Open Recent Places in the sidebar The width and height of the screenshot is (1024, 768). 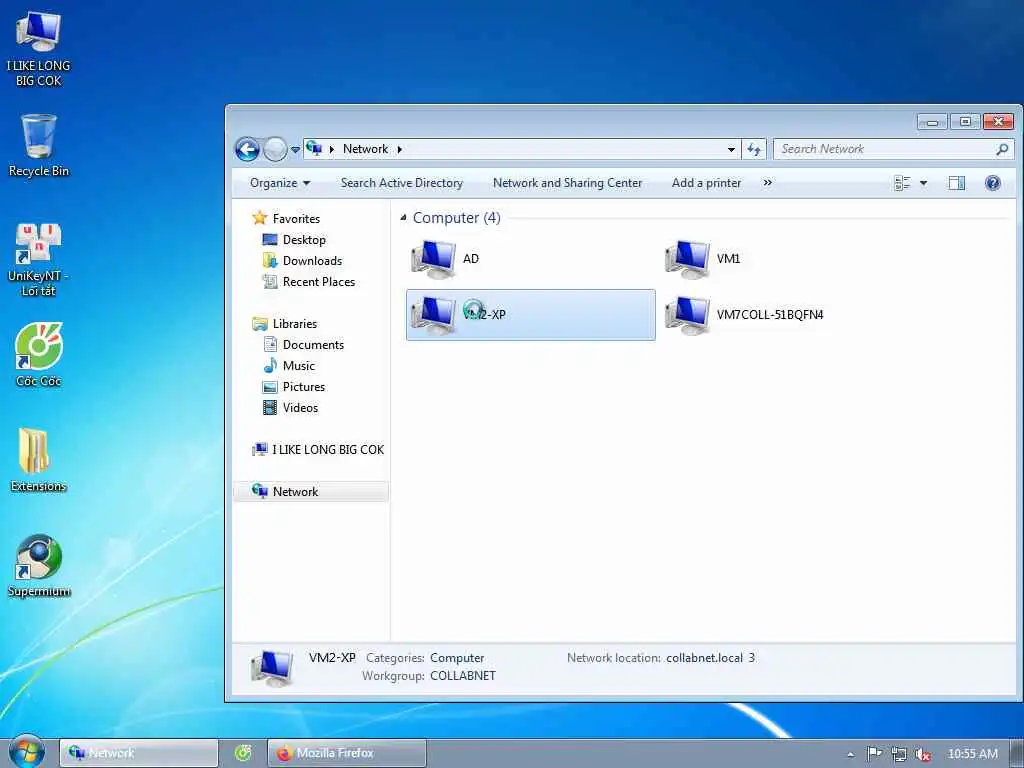click(x=319, y=281)
